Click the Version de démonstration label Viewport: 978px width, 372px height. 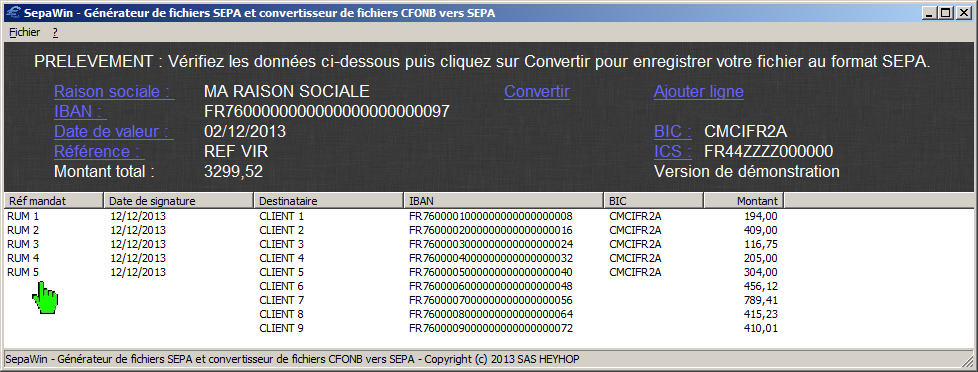point(747,172)
